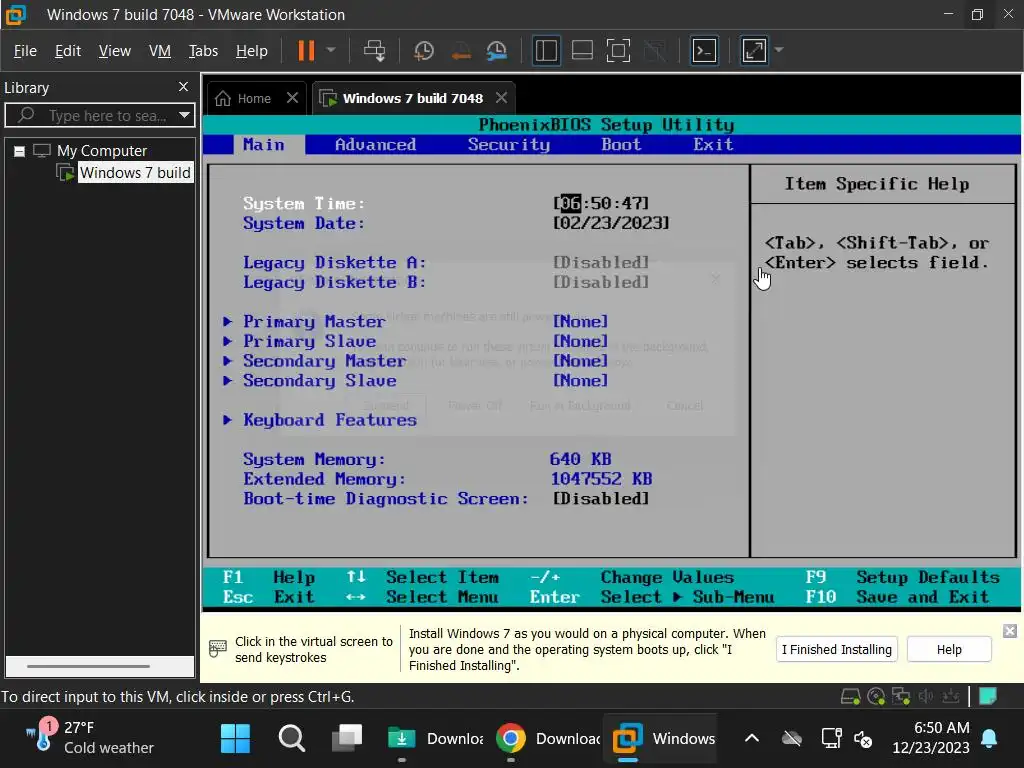Toggle the thumbnail bar view icon
This screenshot has width=1024, height=768.
coord(582,50)
